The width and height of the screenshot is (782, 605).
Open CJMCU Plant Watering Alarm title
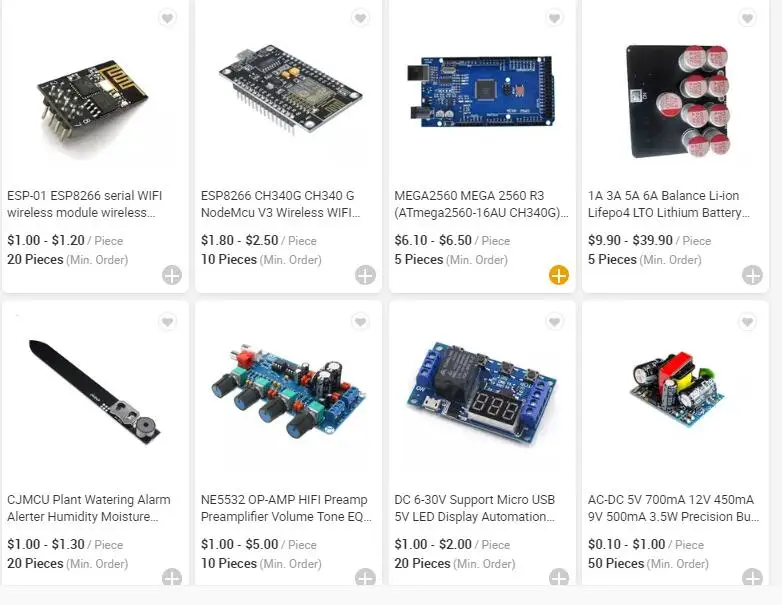click(x=89, y=508)
